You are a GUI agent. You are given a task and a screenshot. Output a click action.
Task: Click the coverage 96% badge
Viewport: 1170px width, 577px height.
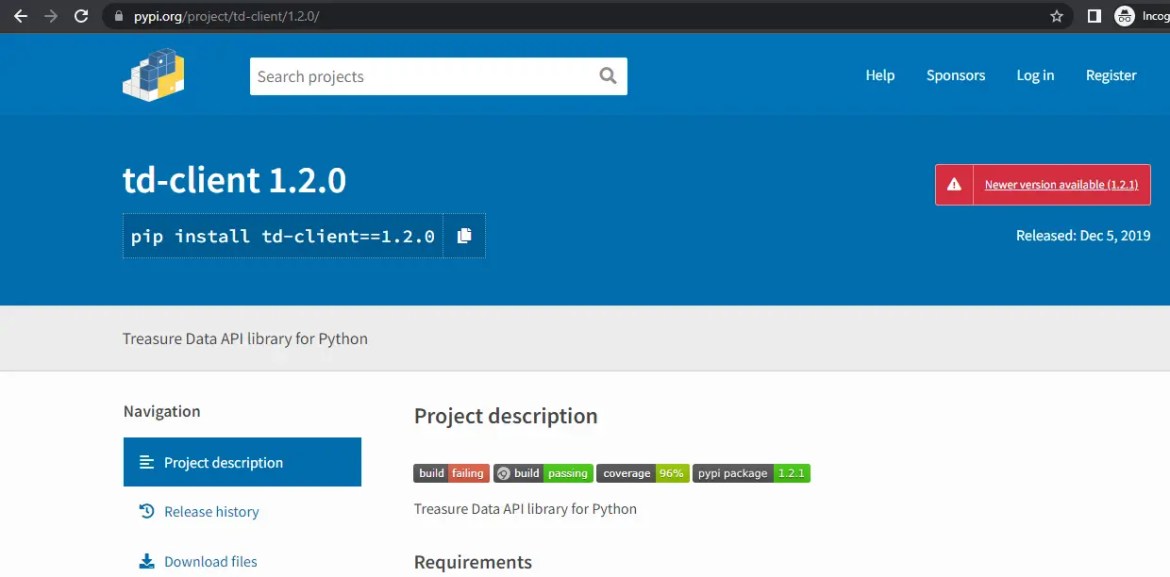point(642,473)
